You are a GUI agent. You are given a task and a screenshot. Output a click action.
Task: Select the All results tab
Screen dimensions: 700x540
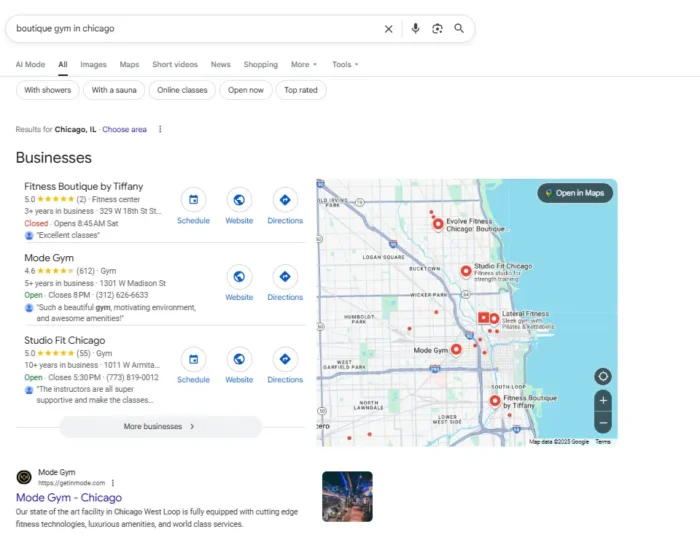coord(63,65)
